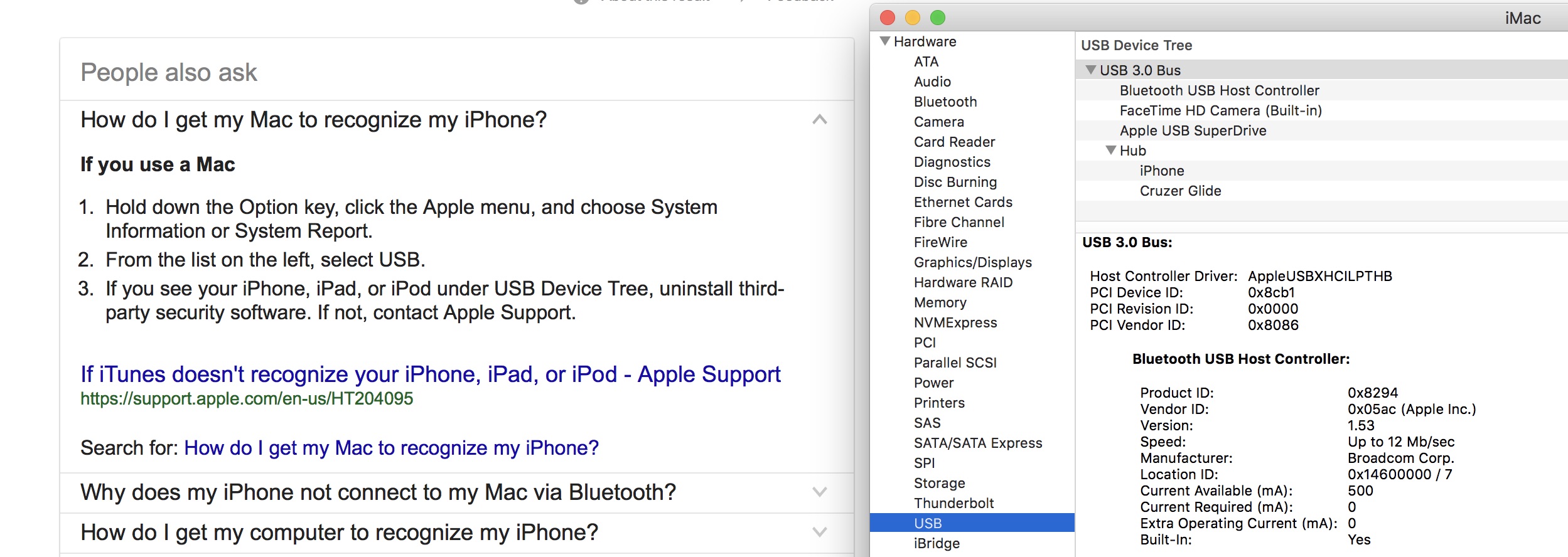This screenshot has height=557, width=1568.
Task: Select the USB 3.0 Bus row
Action: 1321,70
